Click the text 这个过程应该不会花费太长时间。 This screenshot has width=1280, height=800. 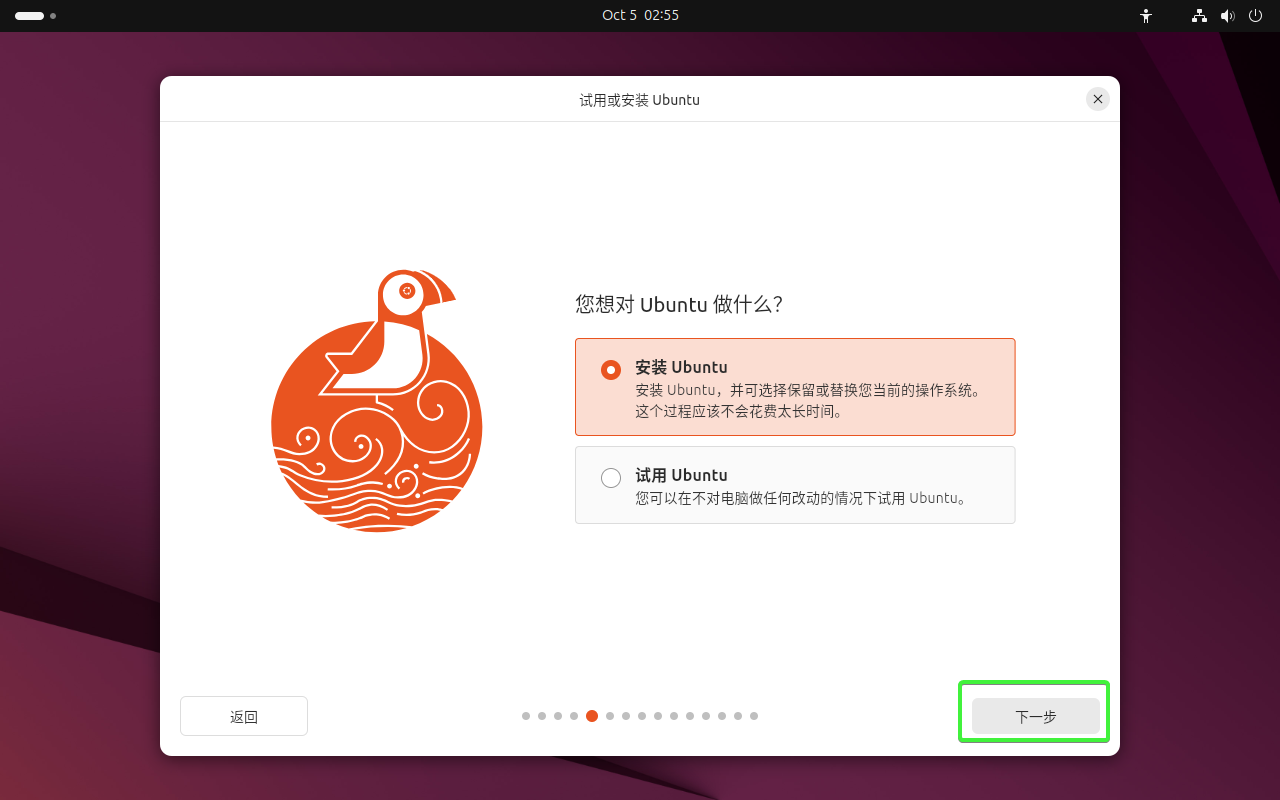pyautogui.click(x=738, y=411)
